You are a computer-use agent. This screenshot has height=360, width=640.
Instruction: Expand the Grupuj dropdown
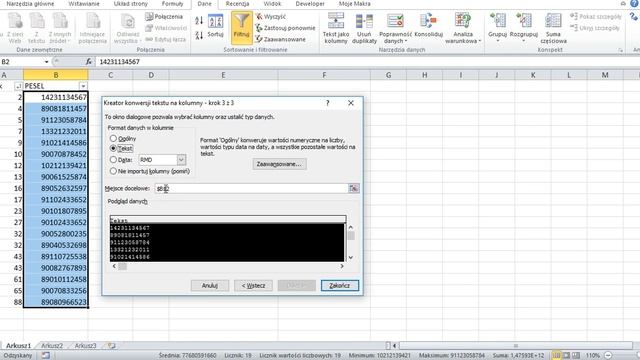tap(498, 41)
